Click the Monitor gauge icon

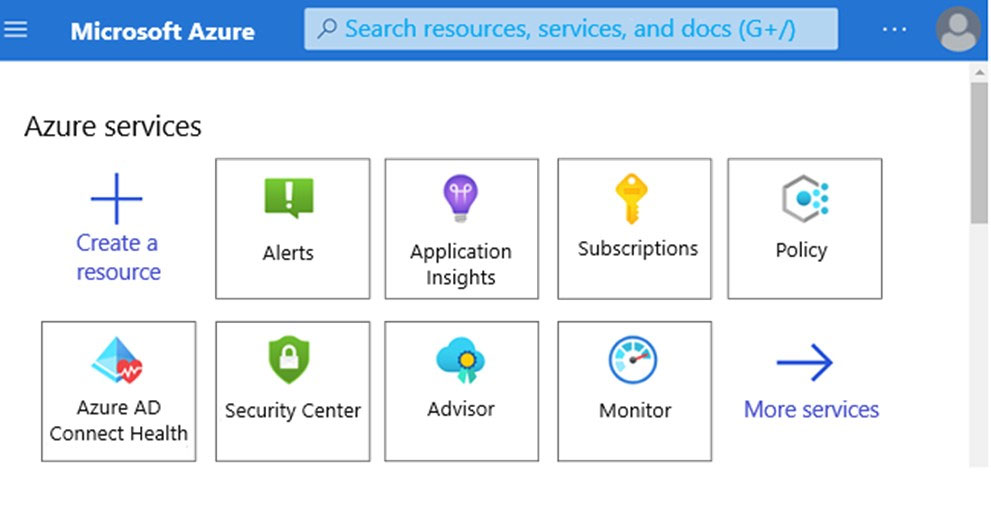tap(633, 360)
